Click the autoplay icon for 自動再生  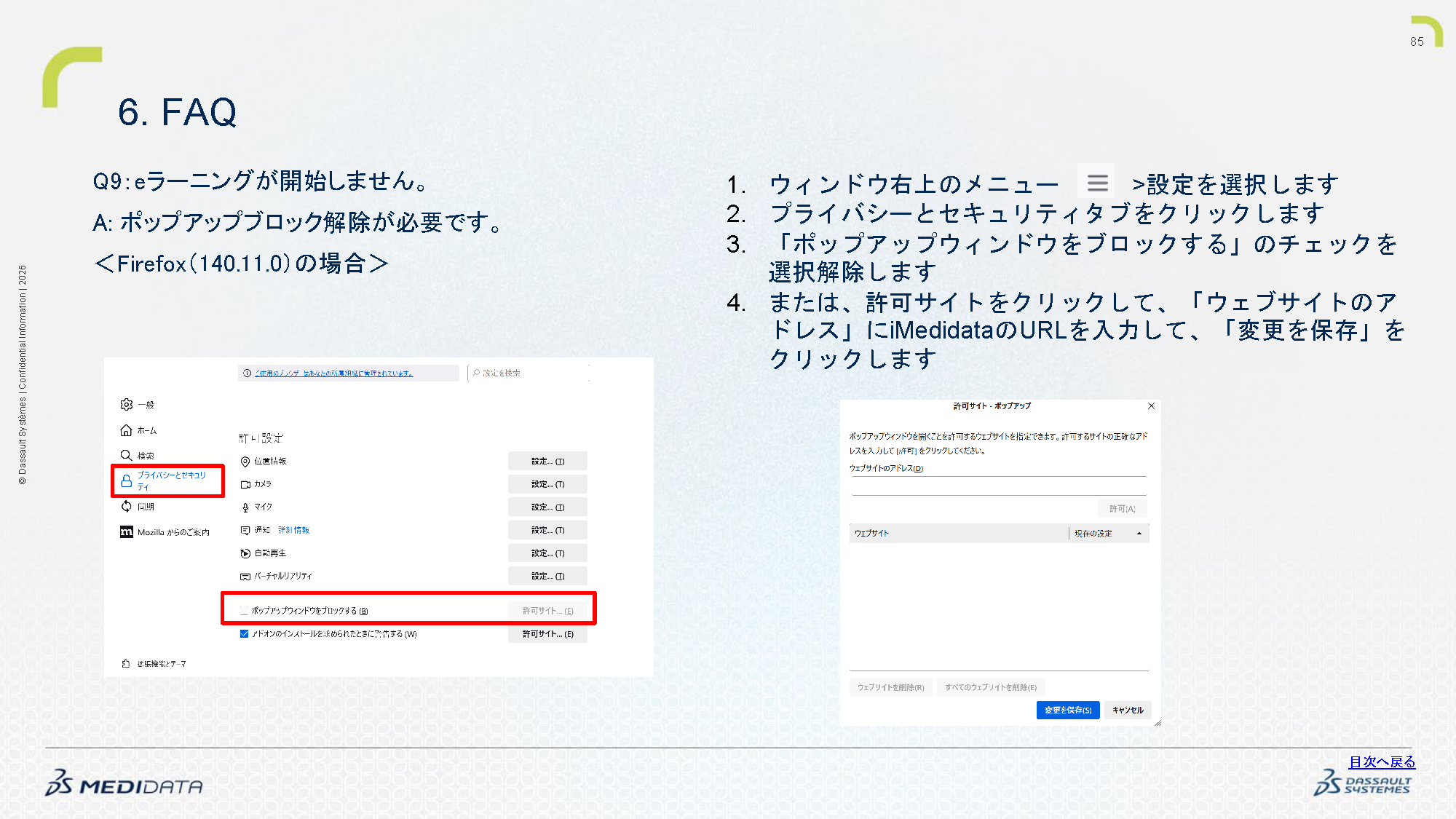pos(245,553)
